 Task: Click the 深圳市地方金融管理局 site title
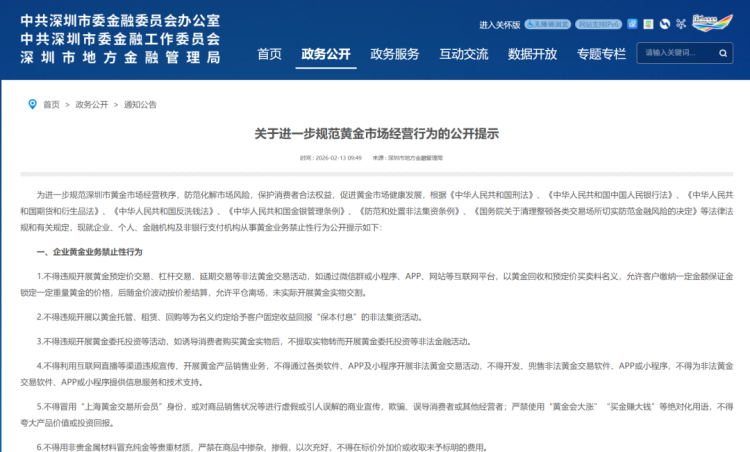(x=120, y=58)
